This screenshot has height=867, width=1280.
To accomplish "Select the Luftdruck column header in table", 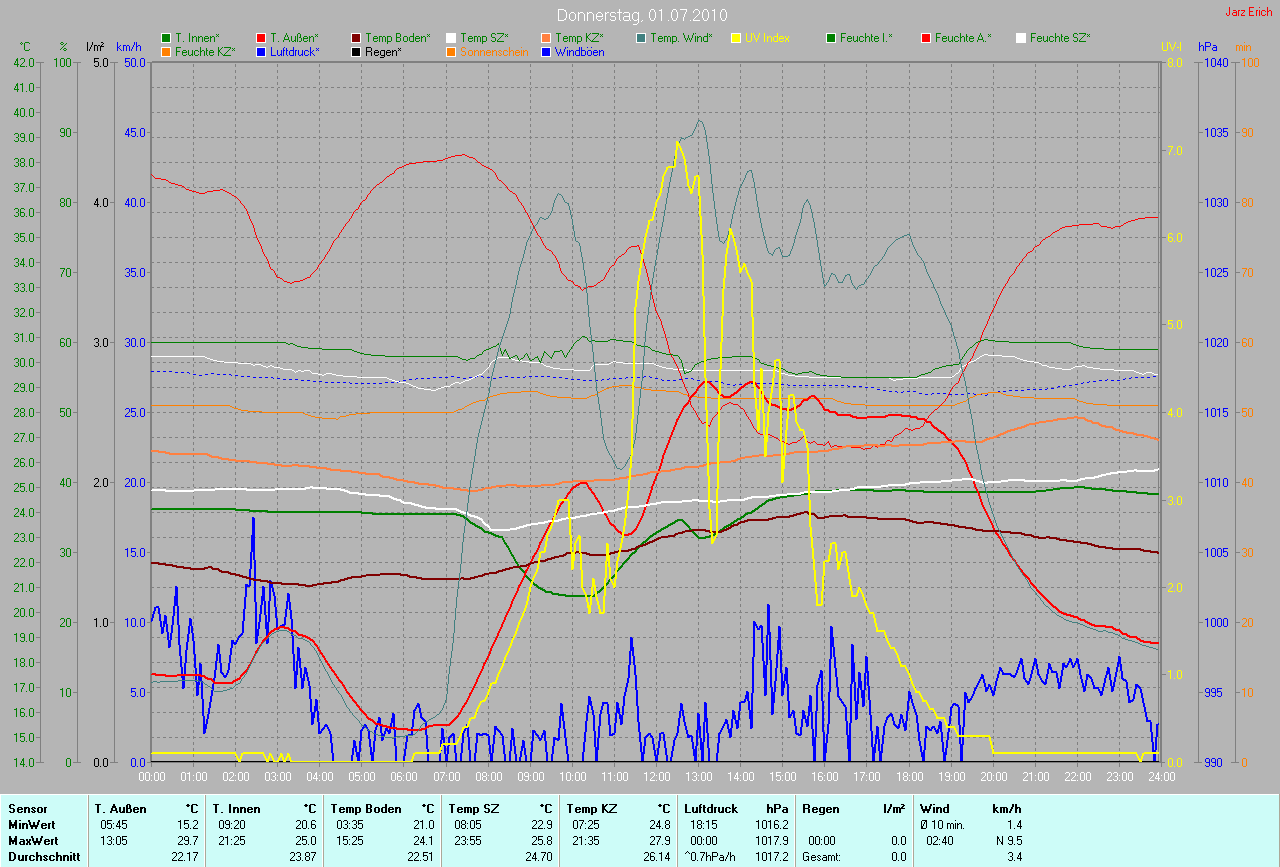I will tap(711, 808).
